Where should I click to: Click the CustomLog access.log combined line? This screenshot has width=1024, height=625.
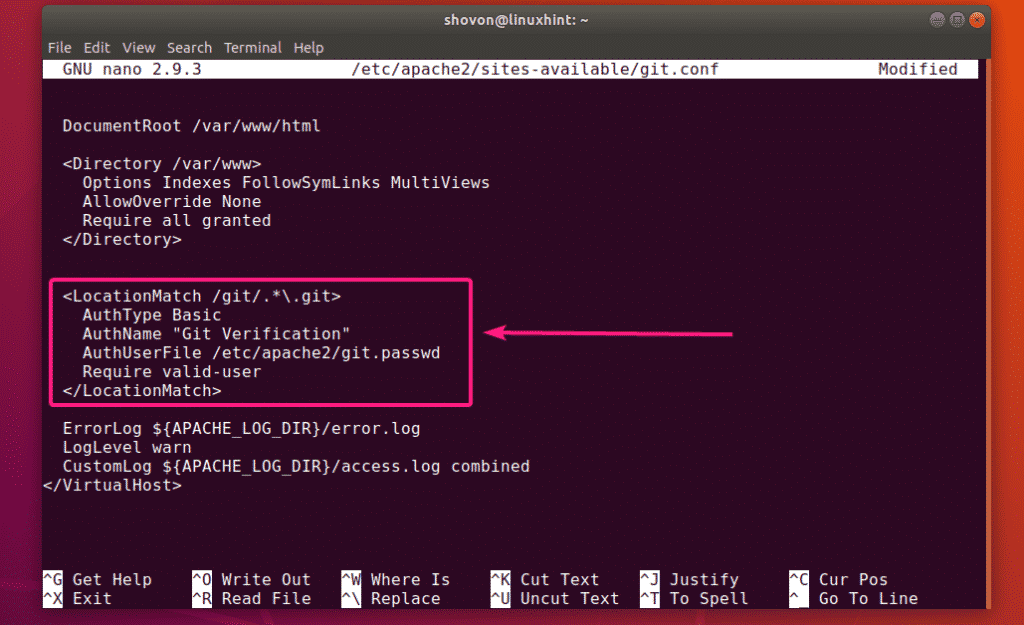point(296,467)
